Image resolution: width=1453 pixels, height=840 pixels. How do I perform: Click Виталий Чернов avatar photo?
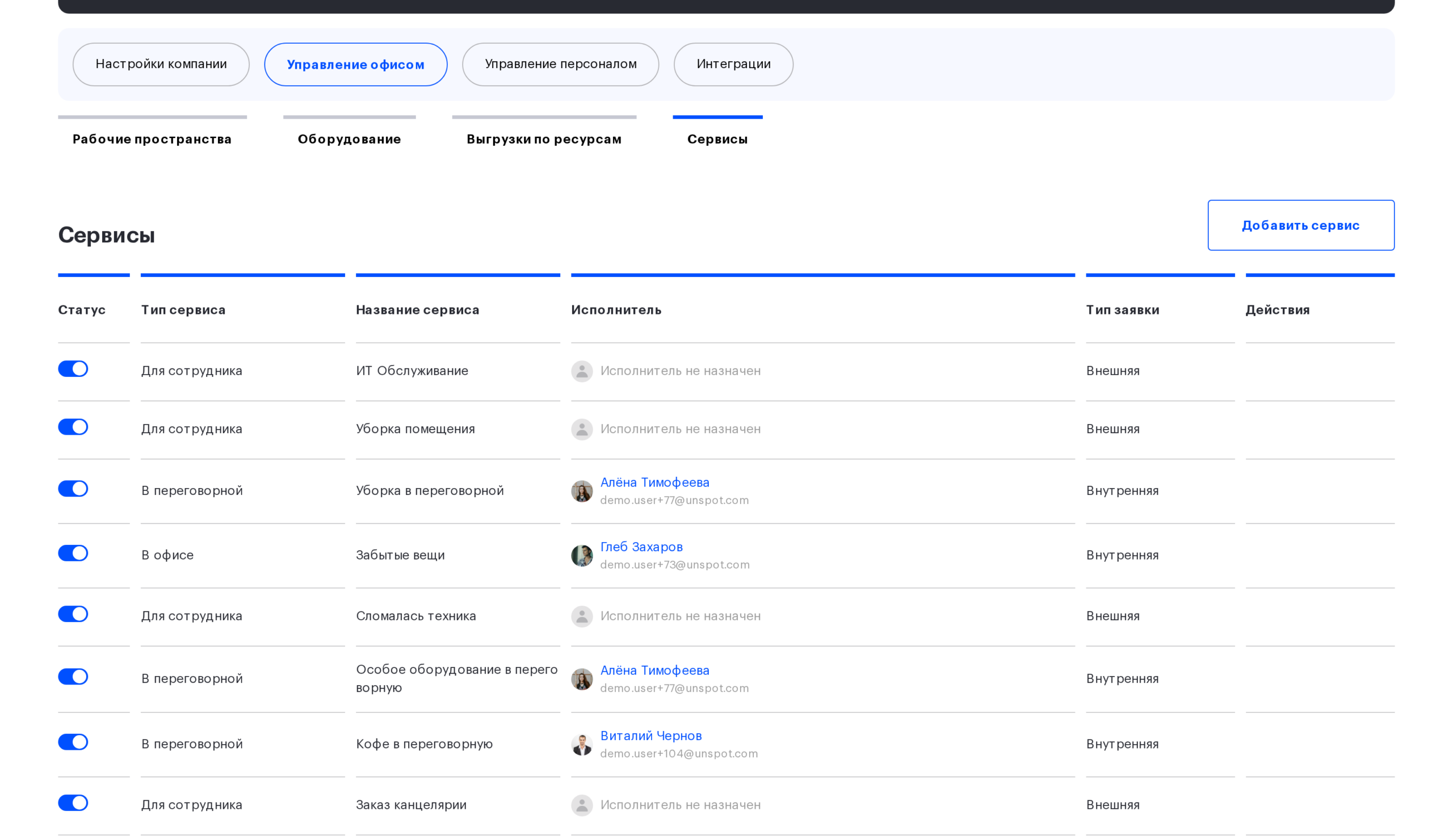coord(582,744)
